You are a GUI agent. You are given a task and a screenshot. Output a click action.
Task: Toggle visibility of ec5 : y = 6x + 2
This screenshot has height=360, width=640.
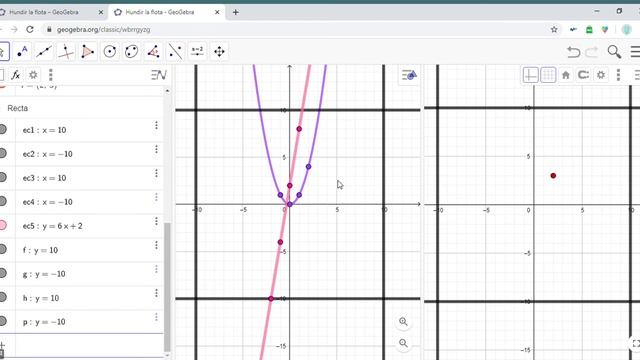[3, 225]
